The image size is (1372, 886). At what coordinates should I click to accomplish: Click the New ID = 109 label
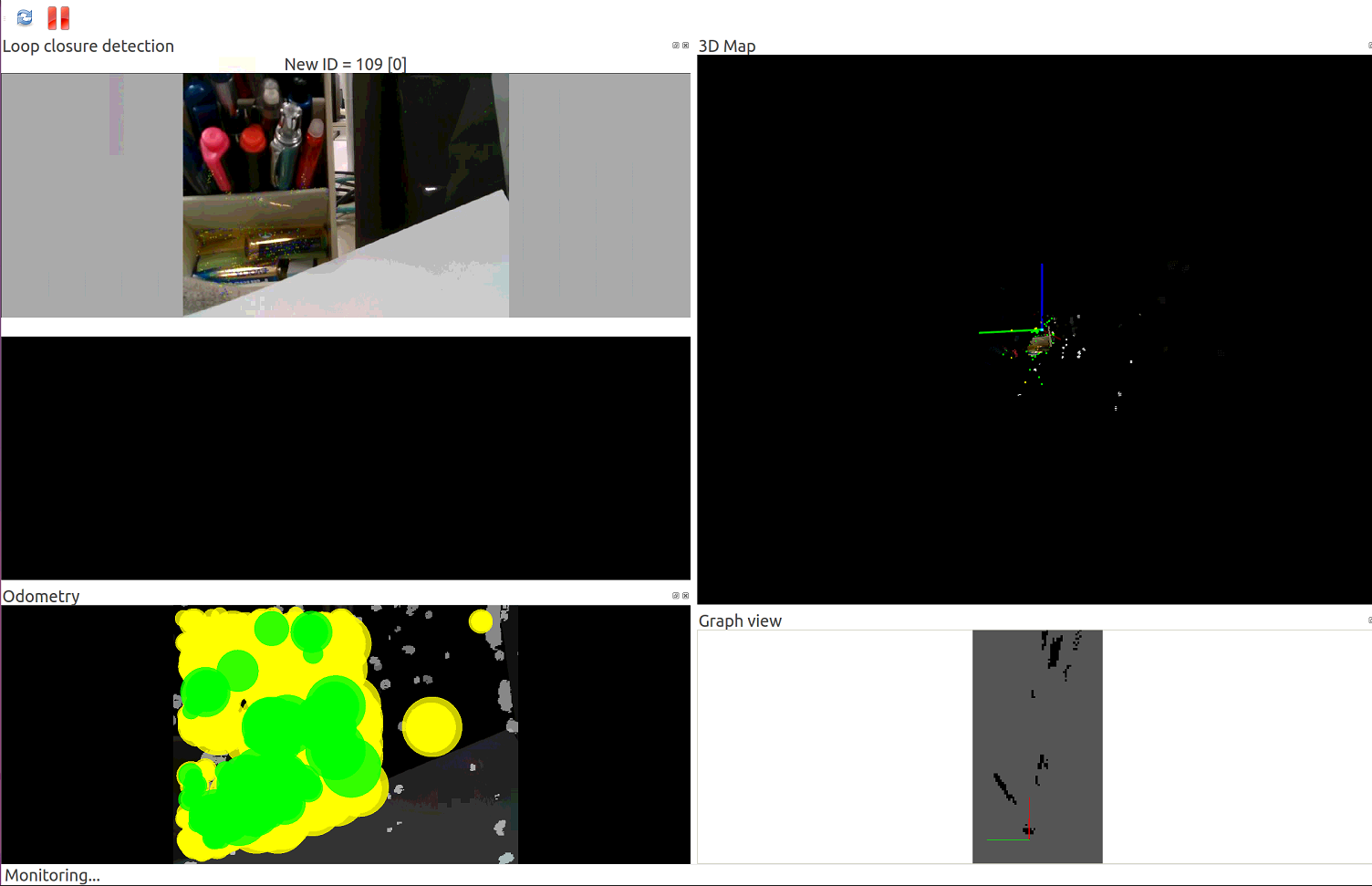345,64
